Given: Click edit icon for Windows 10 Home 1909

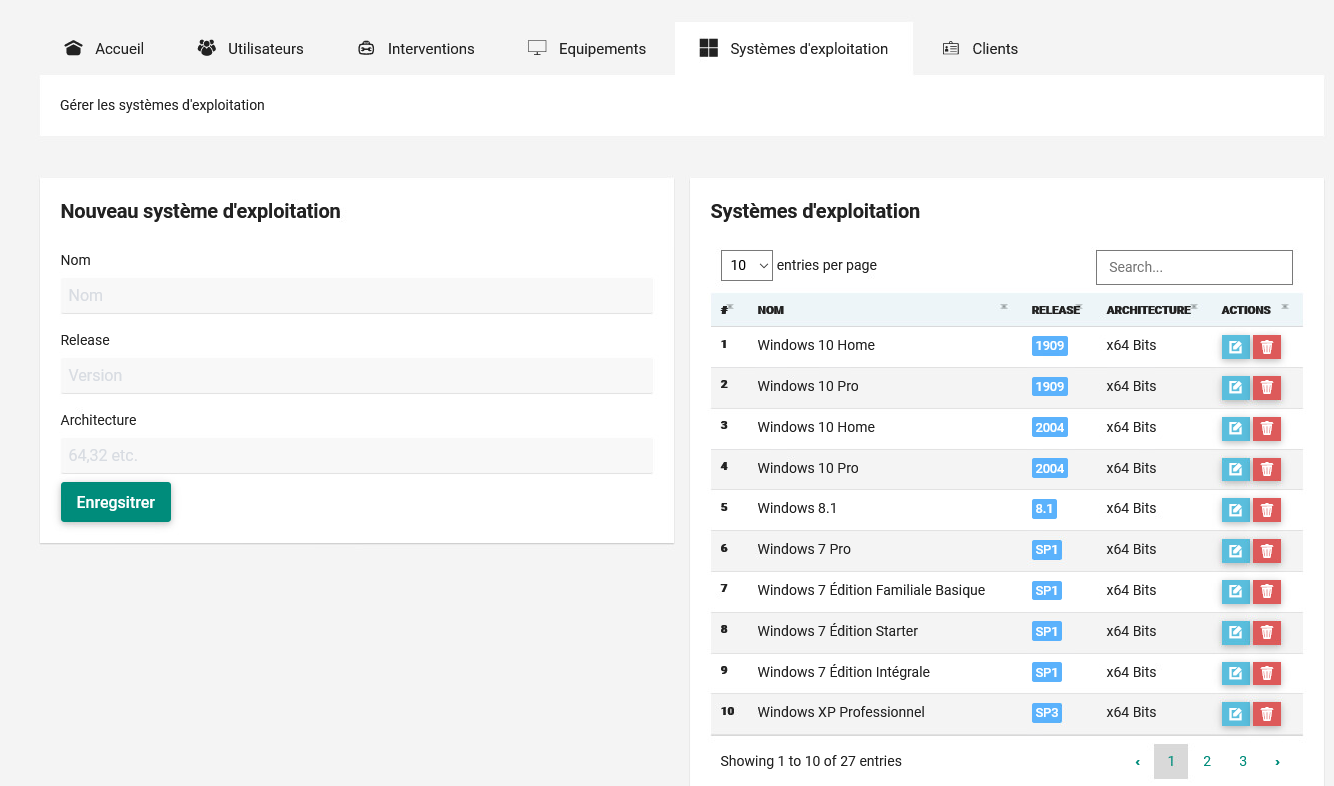Looking at the screenshot, I should (1235, 347).
